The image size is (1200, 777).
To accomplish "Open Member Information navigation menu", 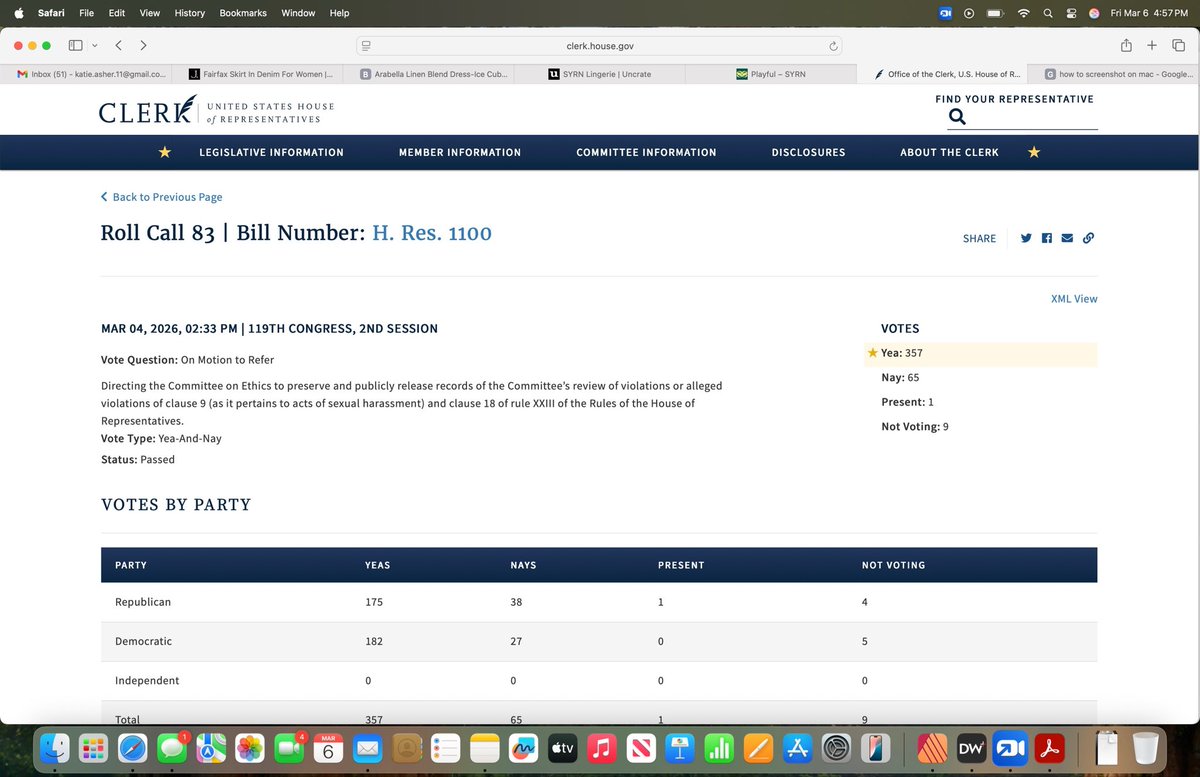I will 460,152.
